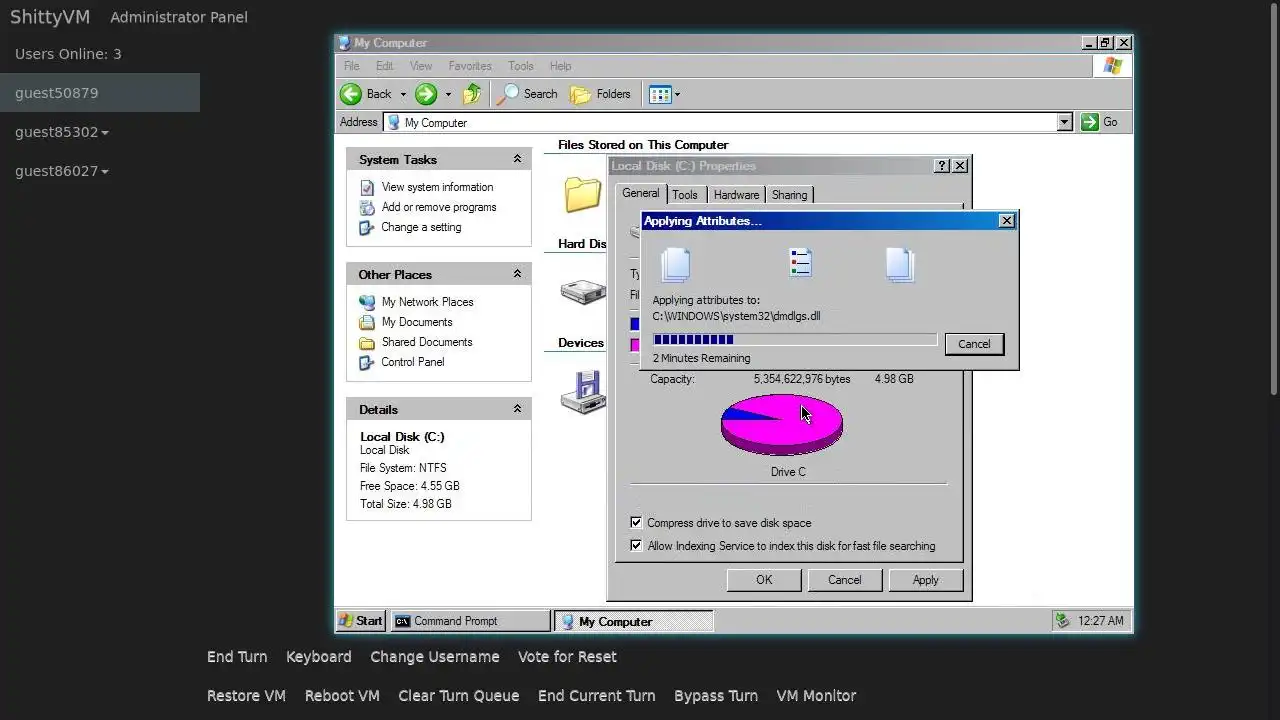Select the General tab
This screenshot has width=1280, height=720.
[x=640, y=194]
